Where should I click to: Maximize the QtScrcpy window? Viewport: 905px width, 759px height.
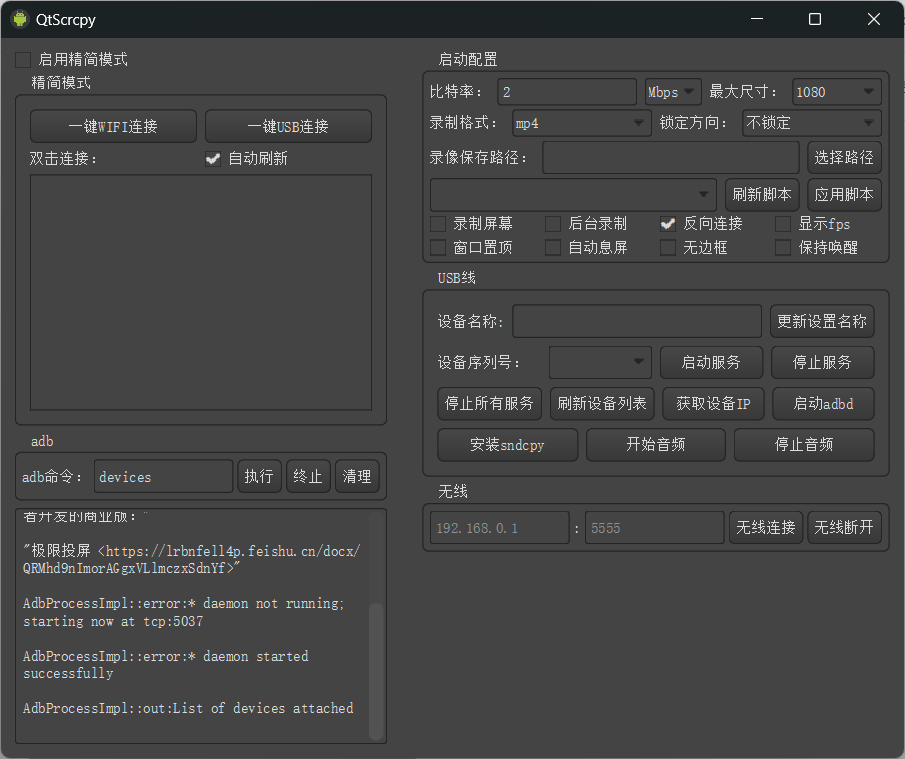pyautogui.click(x=815, y=19)
